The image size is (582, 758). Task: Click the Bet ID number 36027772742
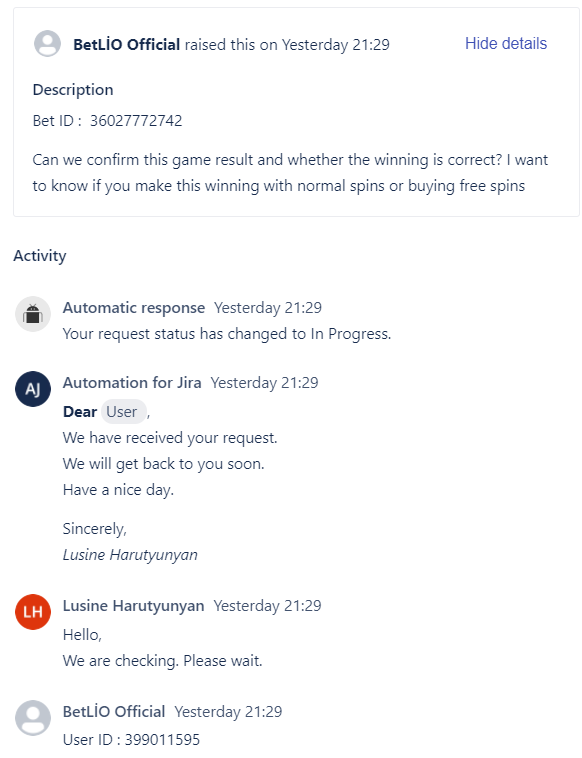coord(136,120)
